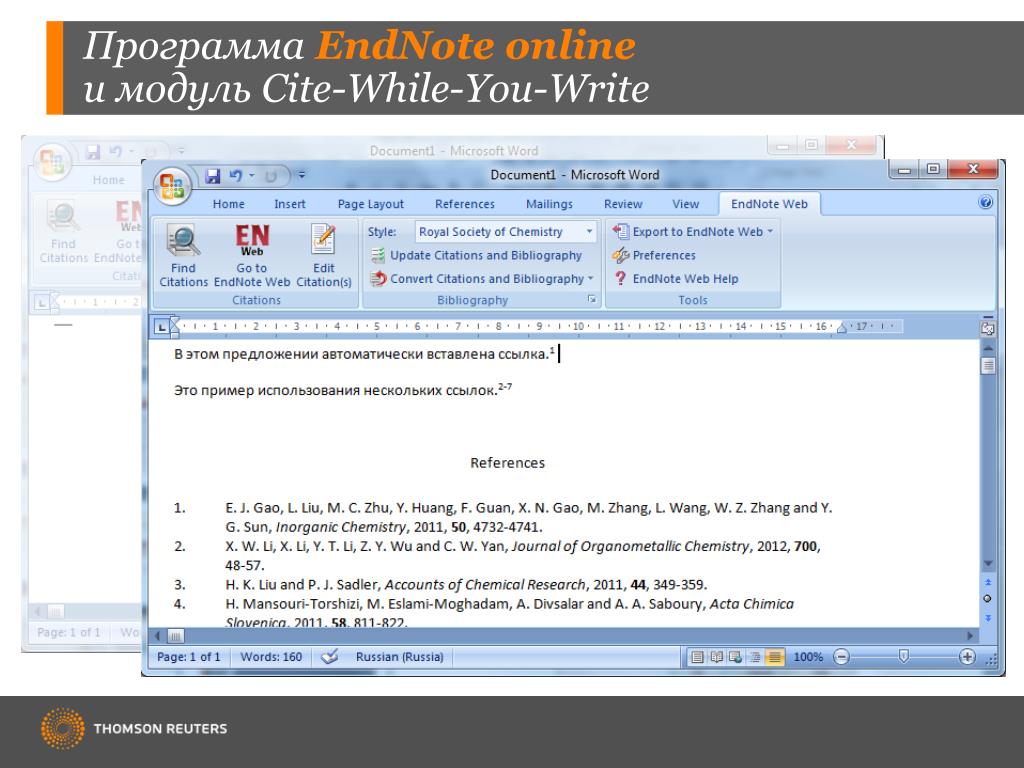Click Words: 160 in status bar
The image size is (1024, 768).
(x=271, y=657)
